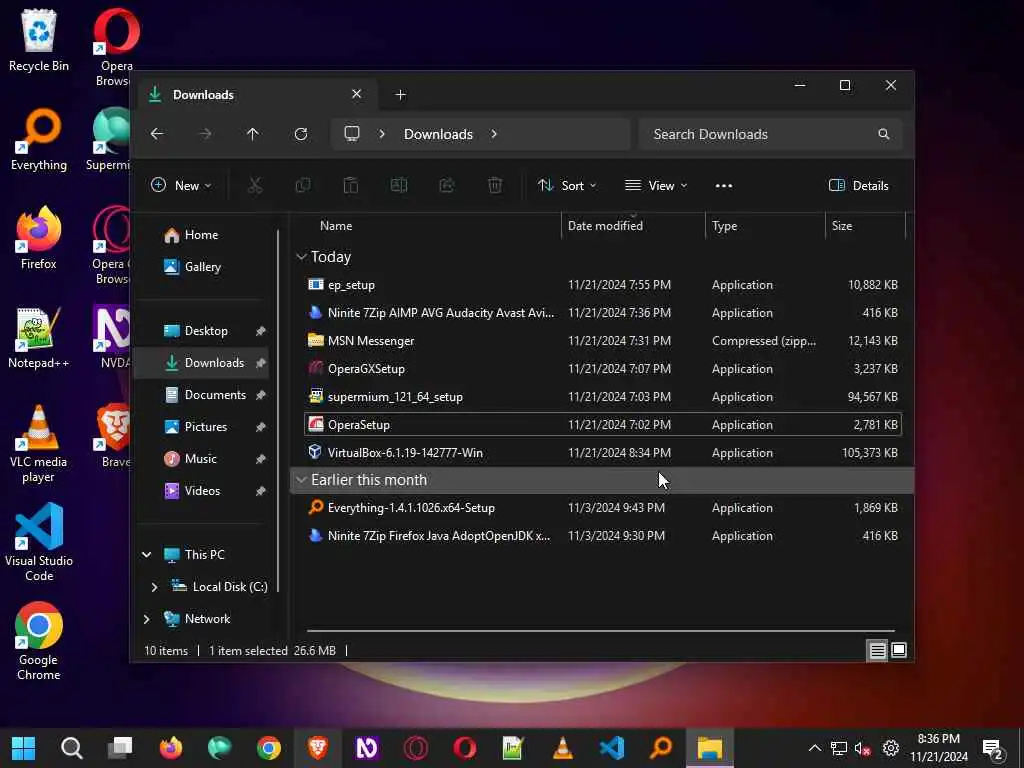The width and height of the screenshot is (1024, 768).
Task: Collapse the Earlier this month group
Action: coord(301,480)
